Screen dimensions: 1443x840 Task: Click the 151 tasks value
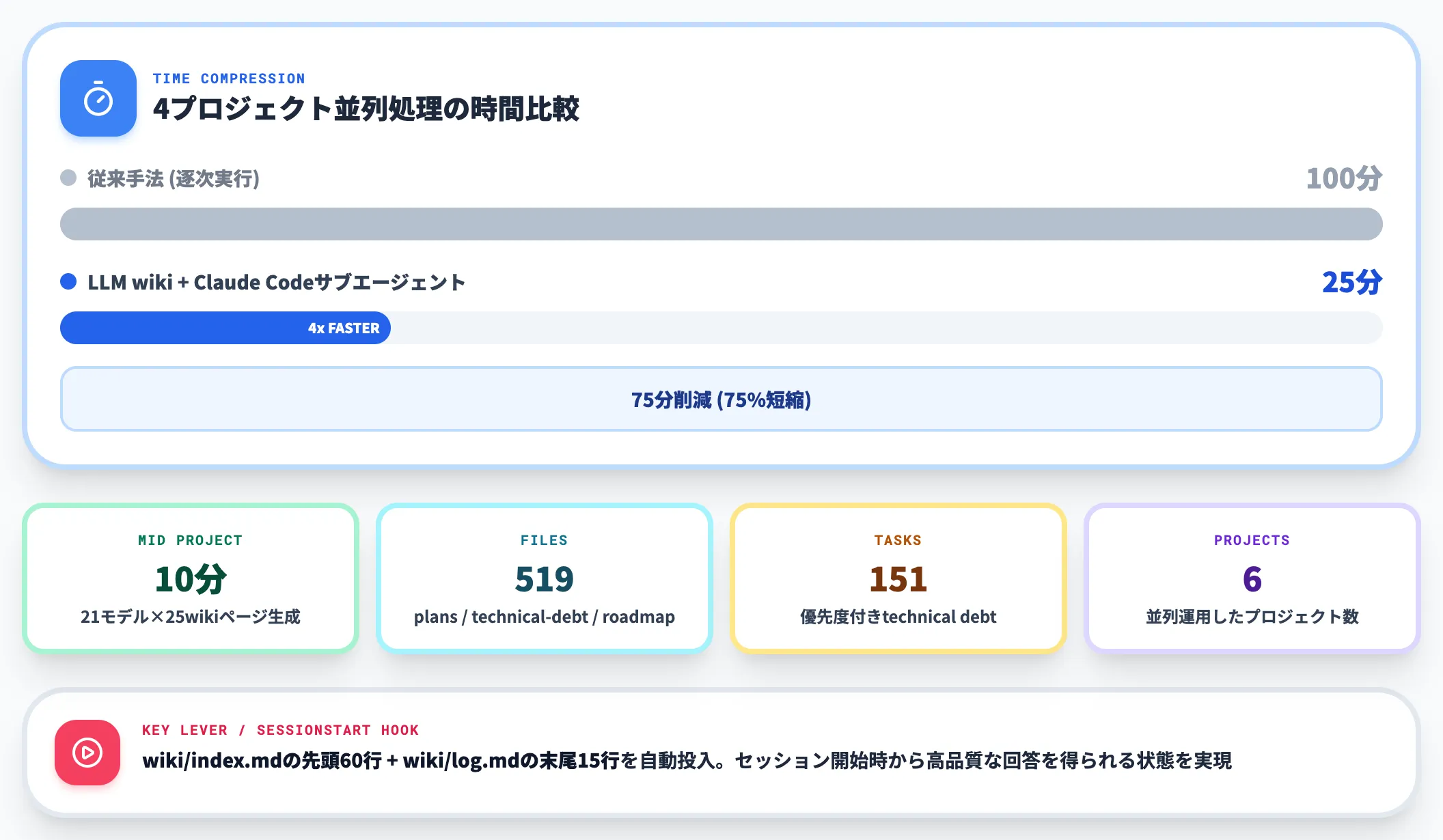pyautogui.click(x=898, y=578)
